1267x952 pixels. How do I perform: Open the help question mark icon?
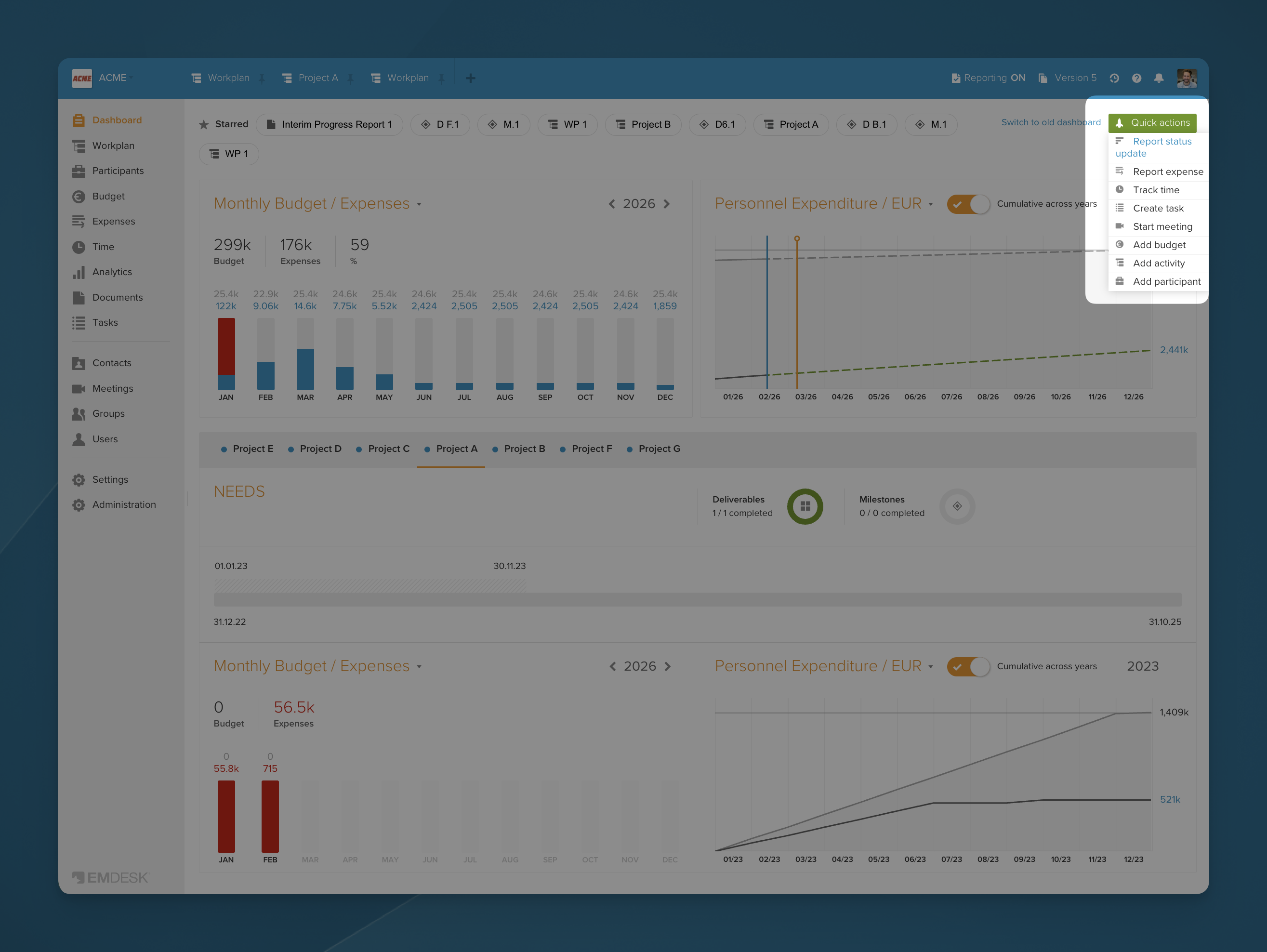coord(1136,79)
